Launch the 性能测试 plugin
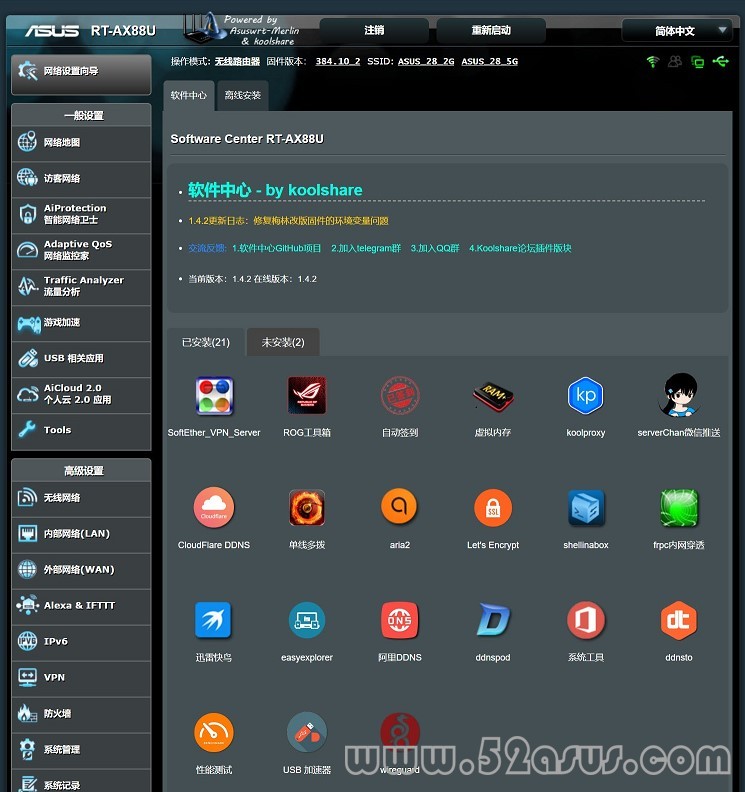 (214, 732)
